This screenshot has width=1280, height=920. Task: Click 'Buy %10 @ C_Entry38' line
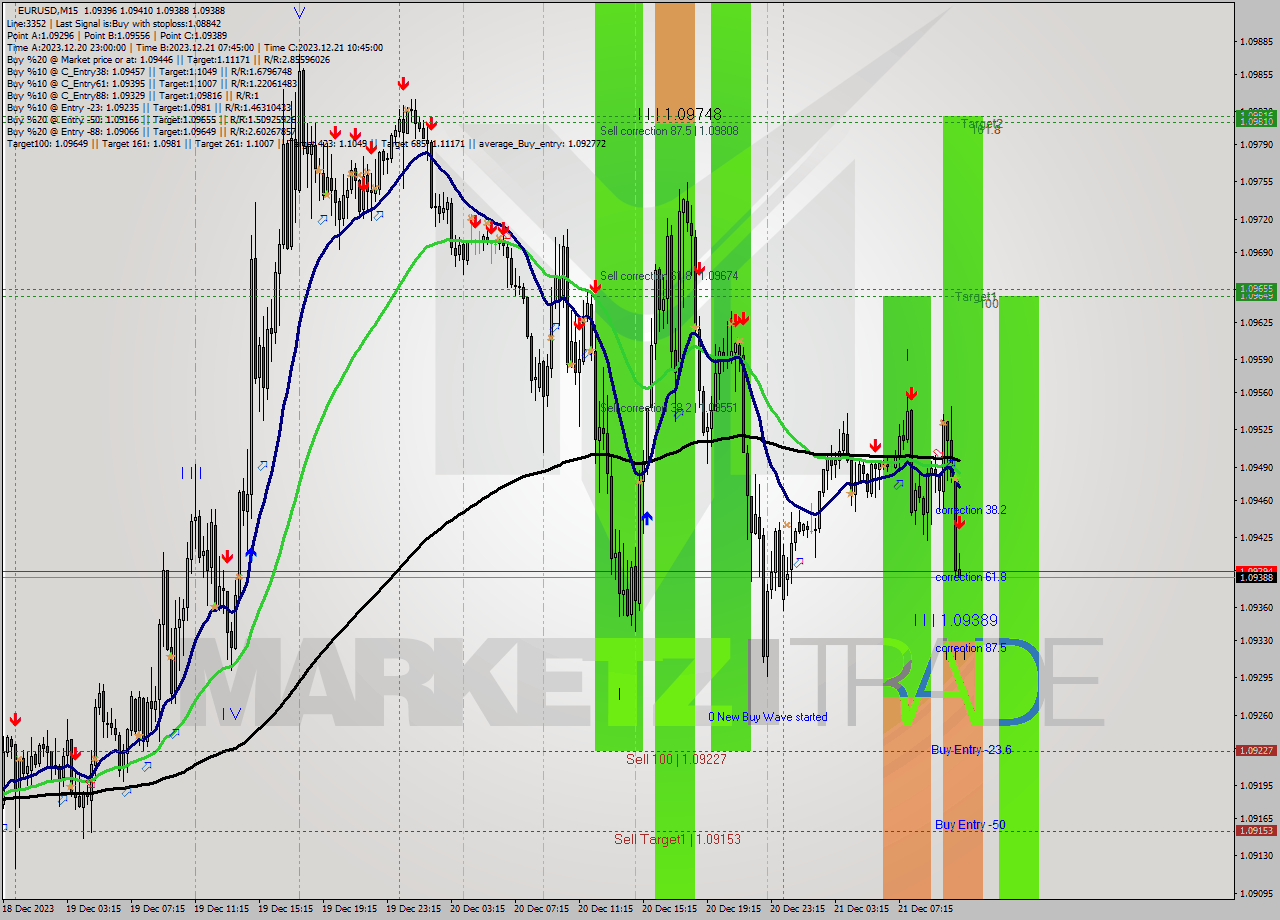click(x=150, y=71)
